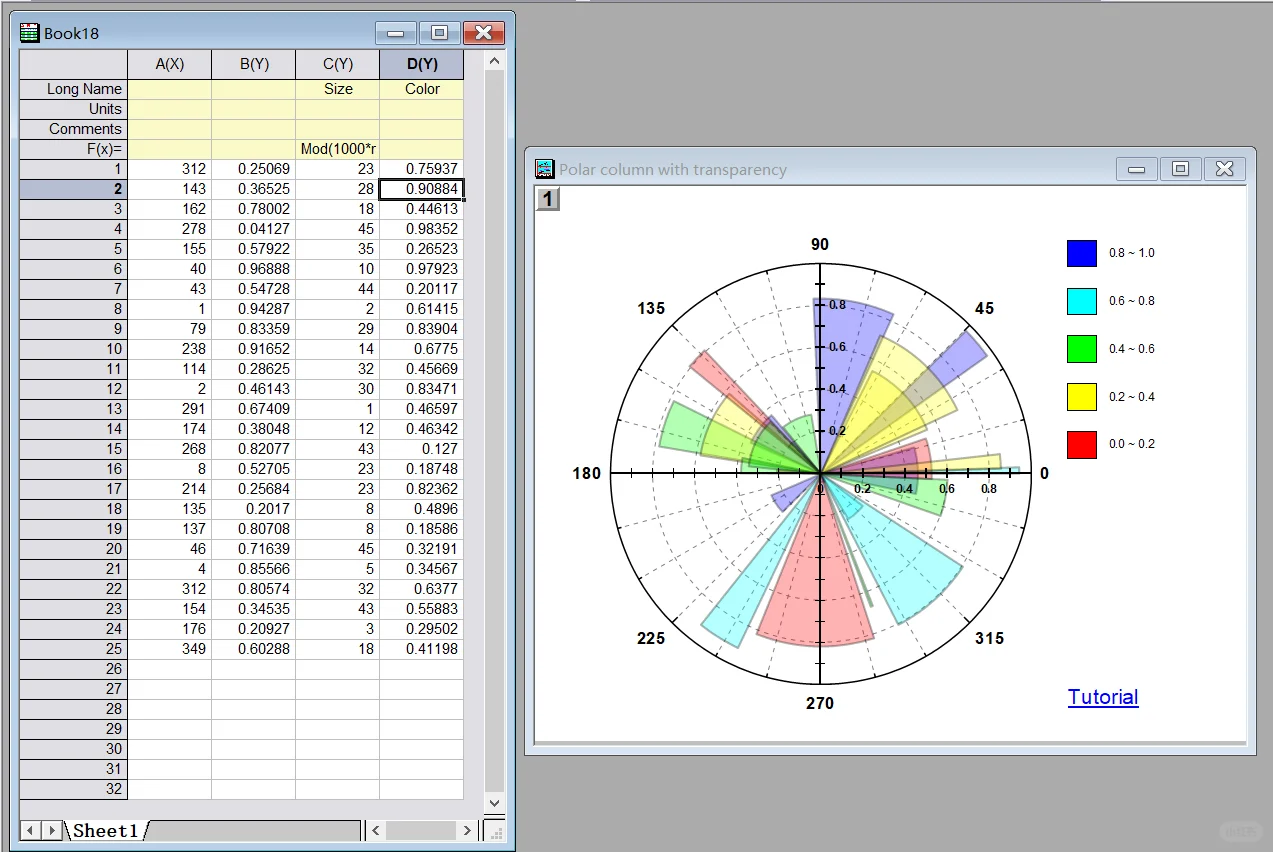1273x852 pixels.
Task: Select cell with value 0.75937
Action: (x=422, y=169)
